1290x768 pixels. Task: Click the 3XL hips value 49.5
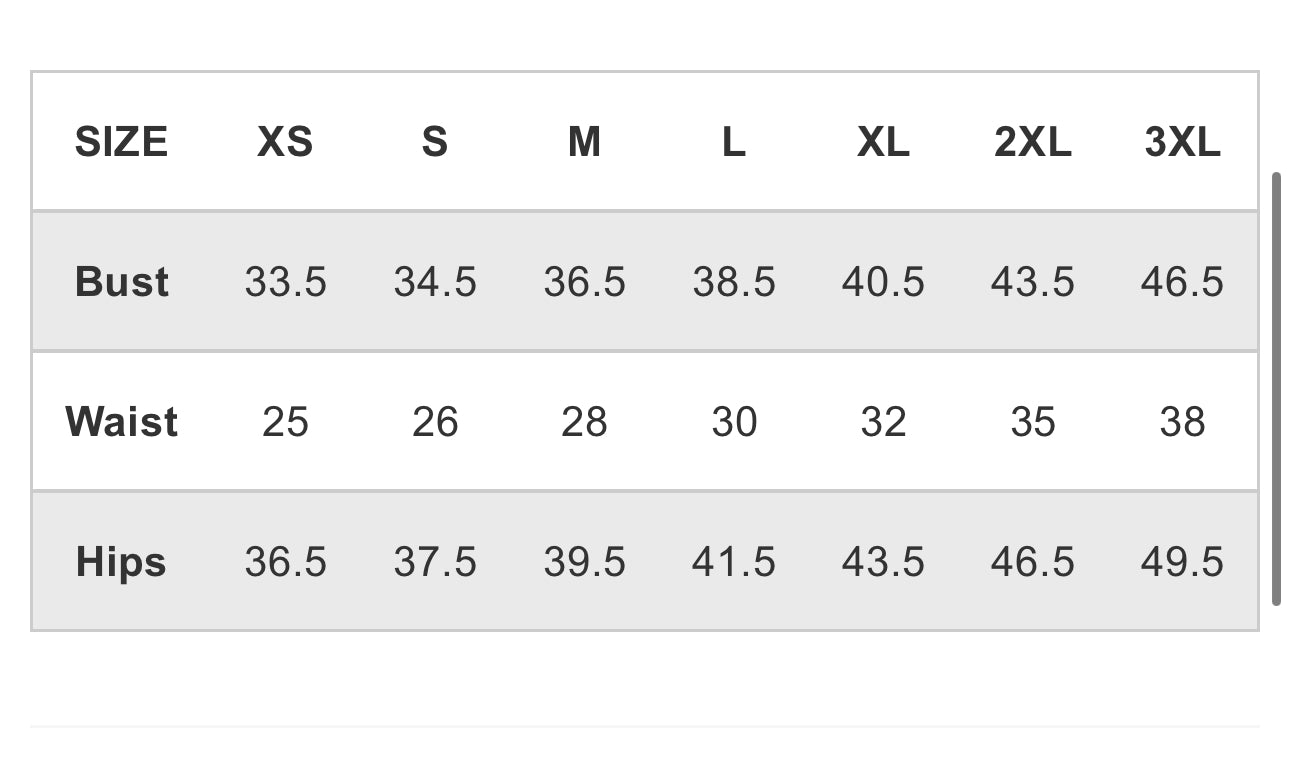[x=1182, y=562]
